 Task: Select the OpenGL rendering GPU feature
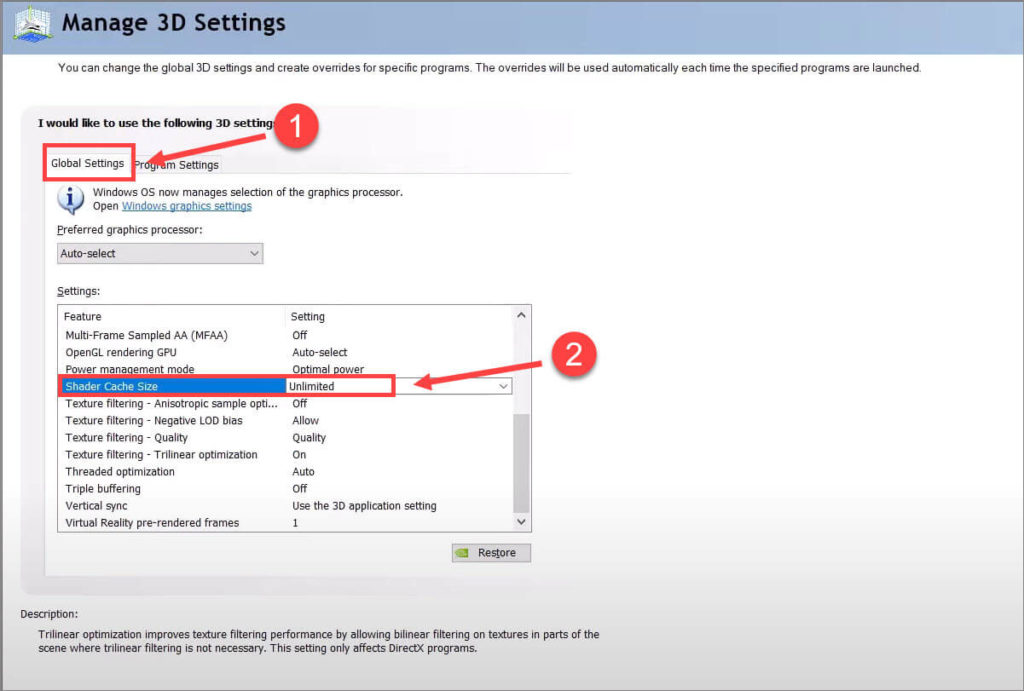(x=121, y=352)
